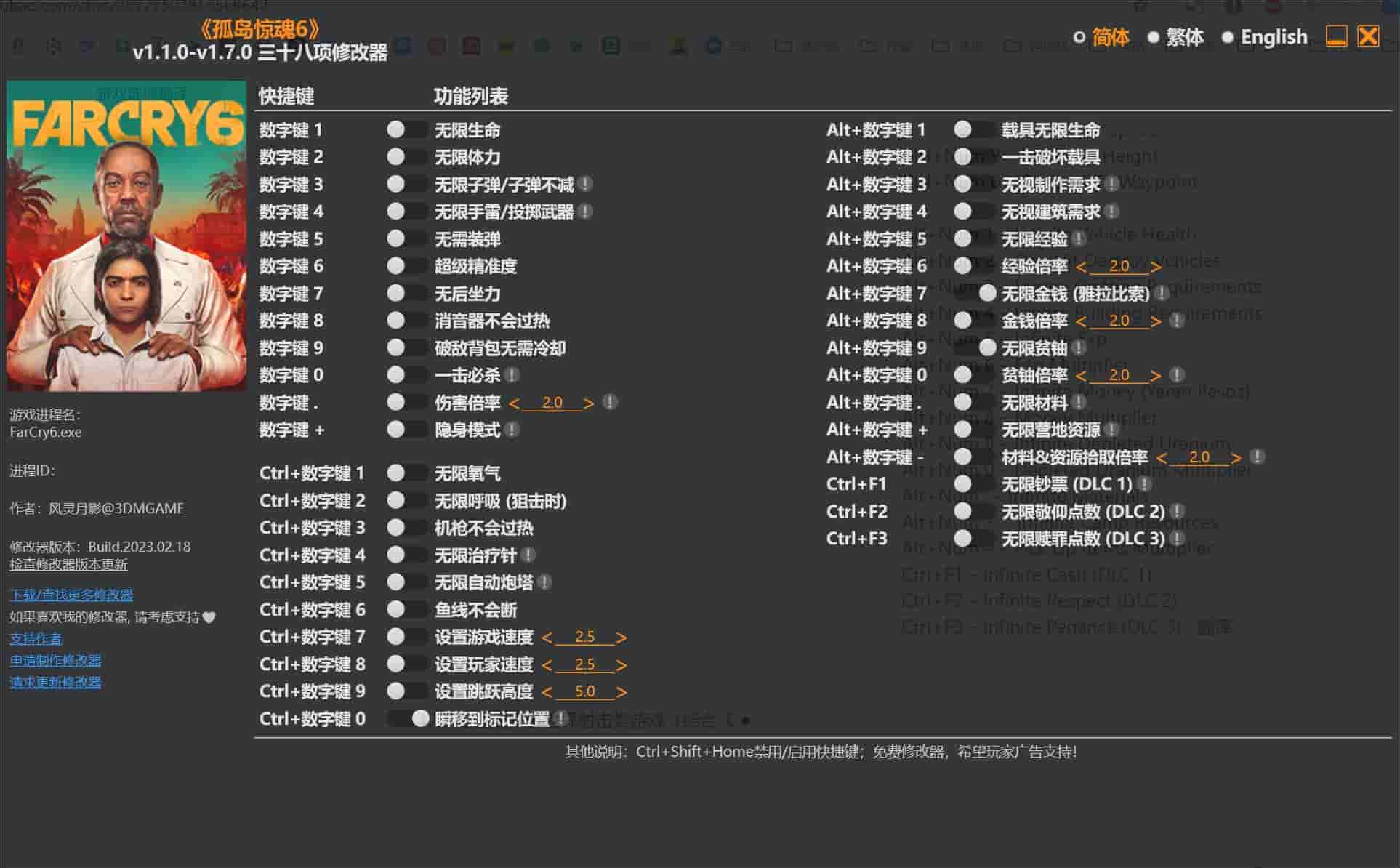This screenshot has width=1400, height=868.
Task: Click the 设置跳跃高度 value field
Action: click(584, 691)
